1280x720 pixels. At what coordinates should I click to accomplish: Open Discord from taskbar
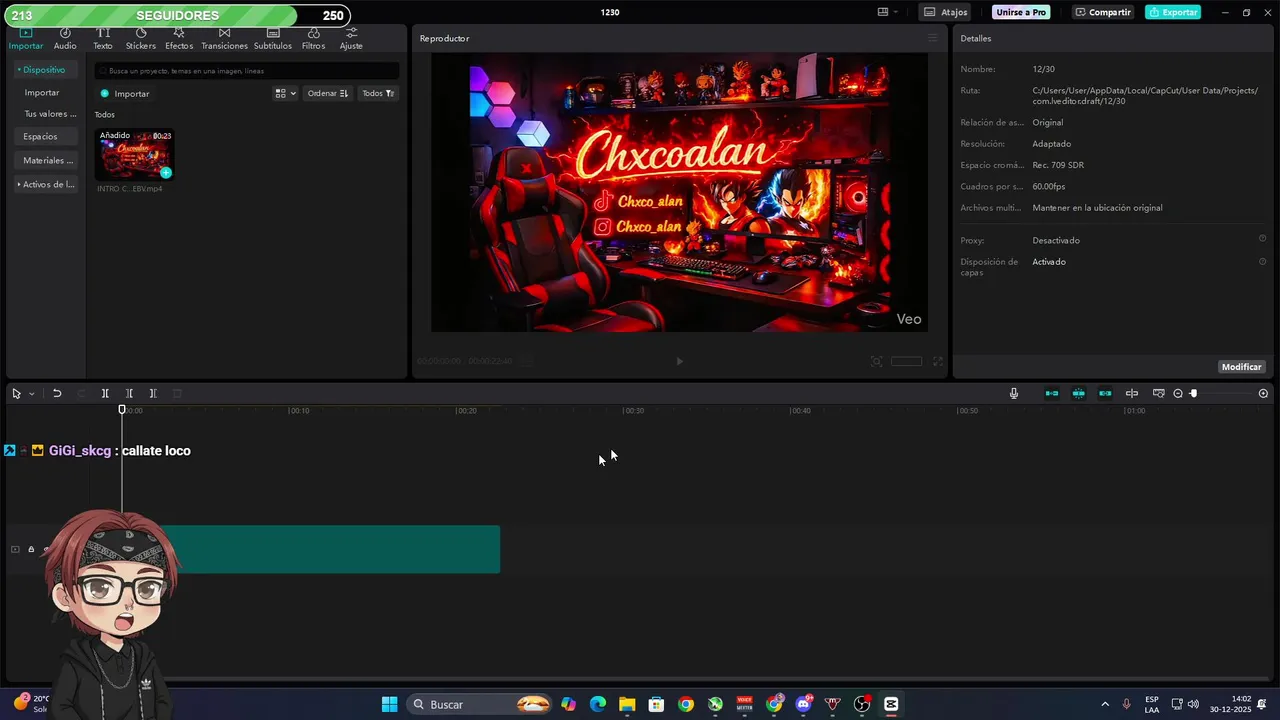(x=803, y=704)
